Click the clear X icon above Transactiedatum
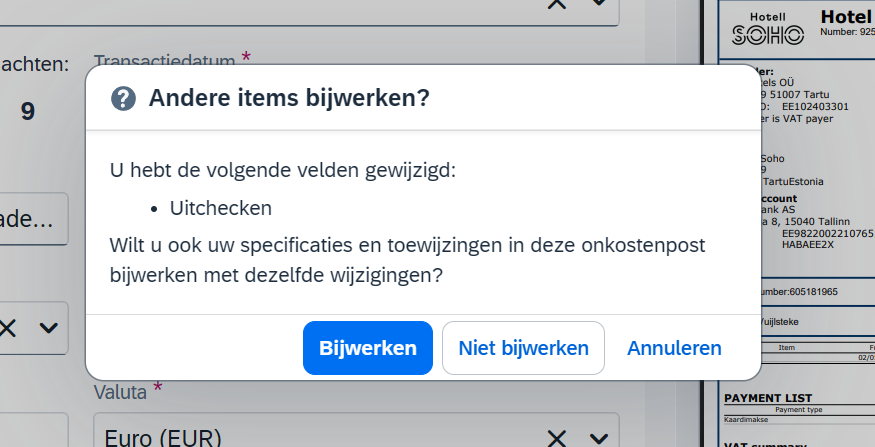Image resolution: width=875 pixels, height=447 pixels. [556, 4]
